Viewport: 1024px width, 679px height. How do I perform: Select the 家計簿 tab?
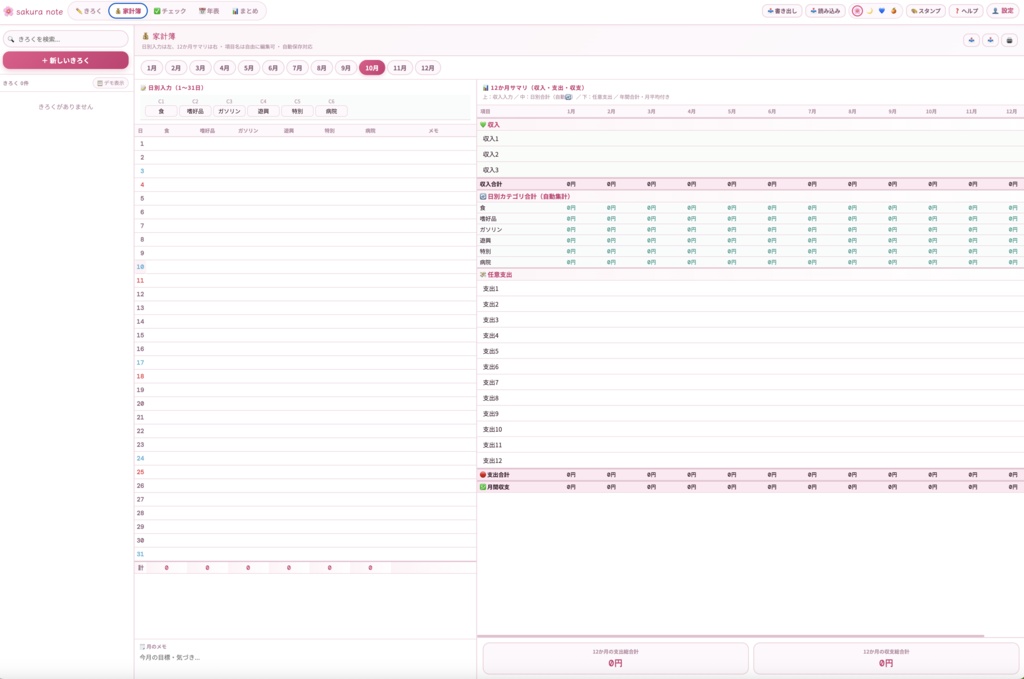[x=128, y=11]
